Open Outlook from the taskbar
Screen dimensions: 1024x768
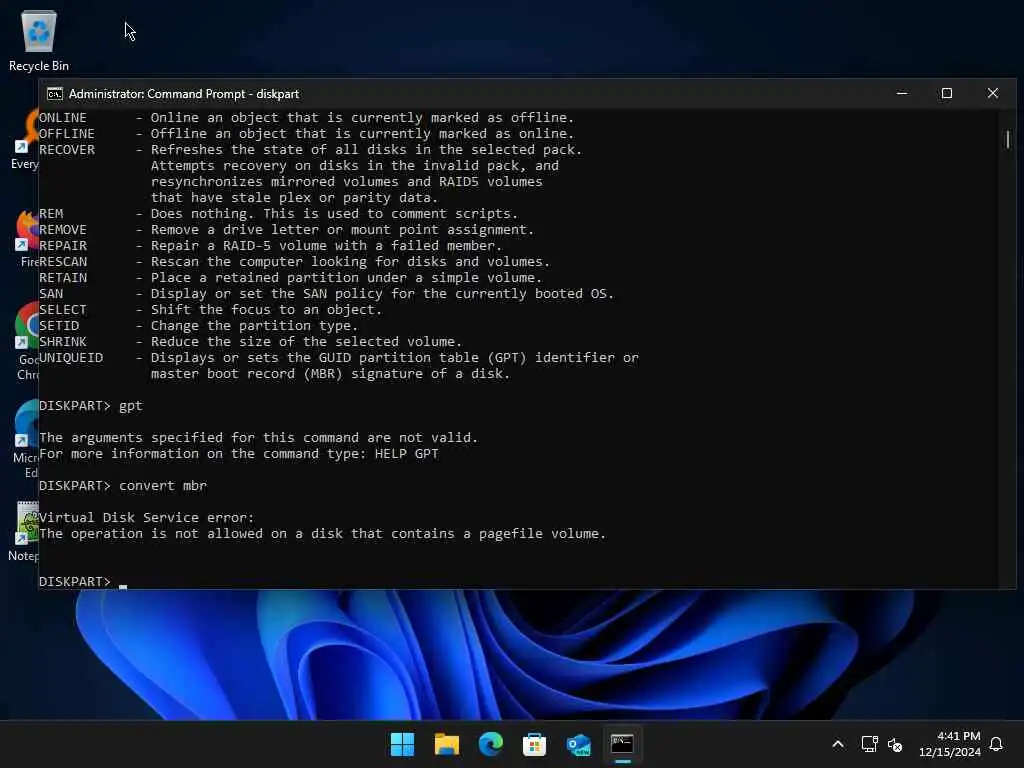click(x=579, y=744)
